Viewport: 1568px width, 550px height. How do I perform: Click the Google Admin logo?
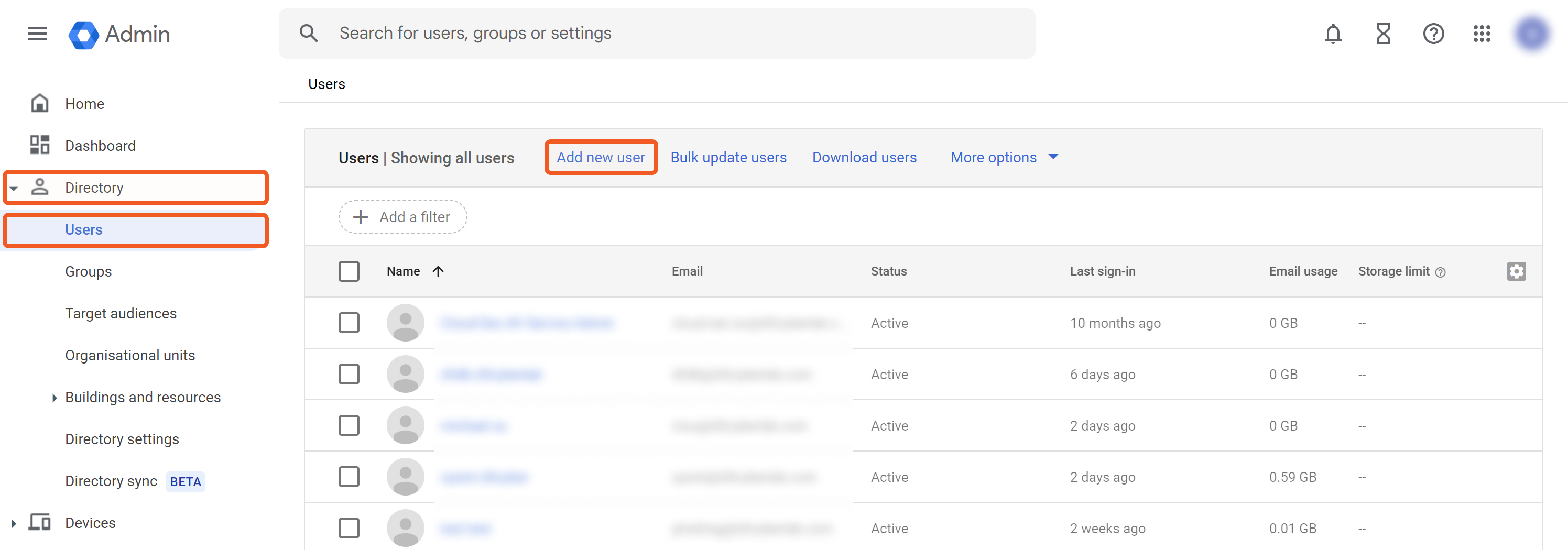[119, 35]
